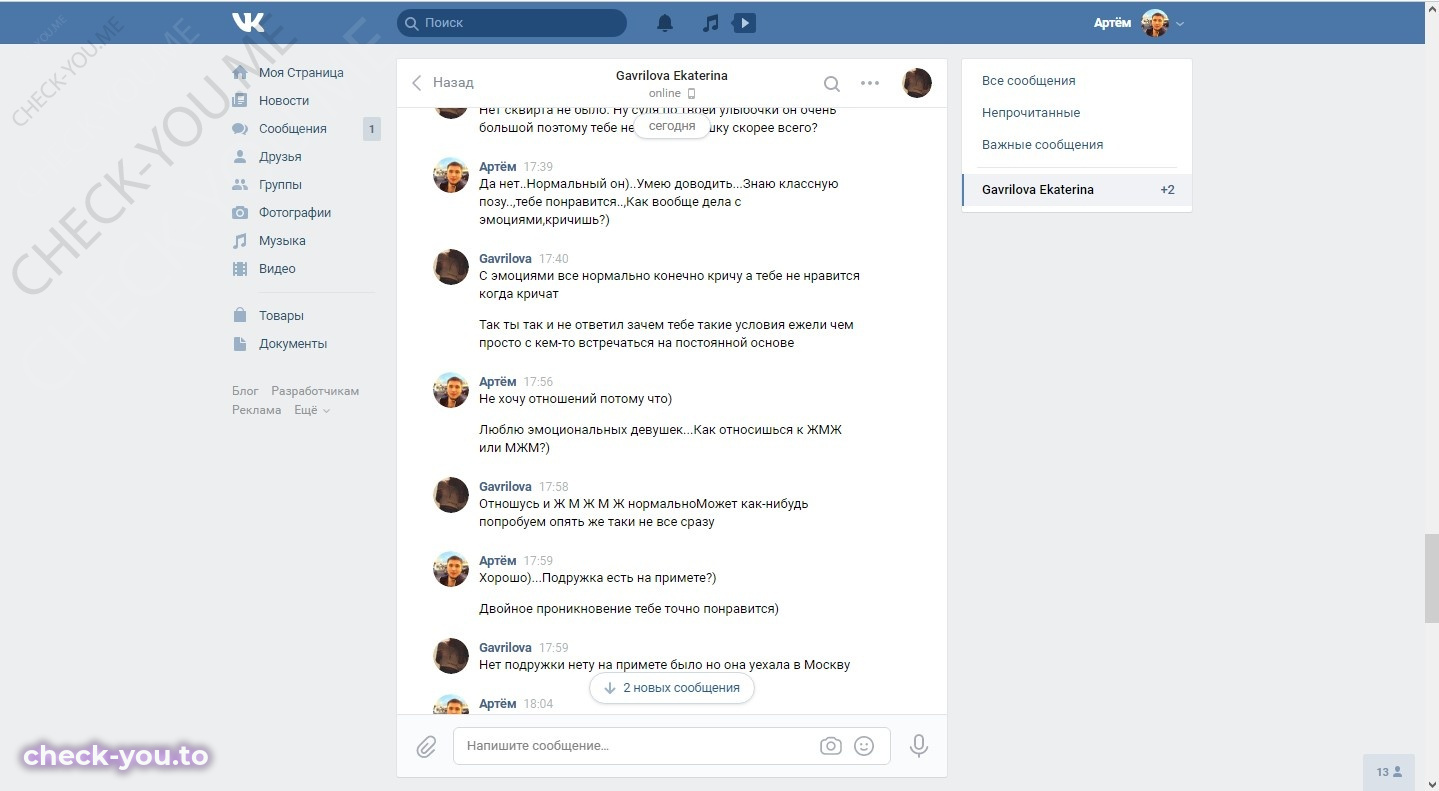Image resolution: width=1439 pixels, height=791 pixels.
Task: Open the conversation actions three-dot menu
Action: click(x=870, y=84)
